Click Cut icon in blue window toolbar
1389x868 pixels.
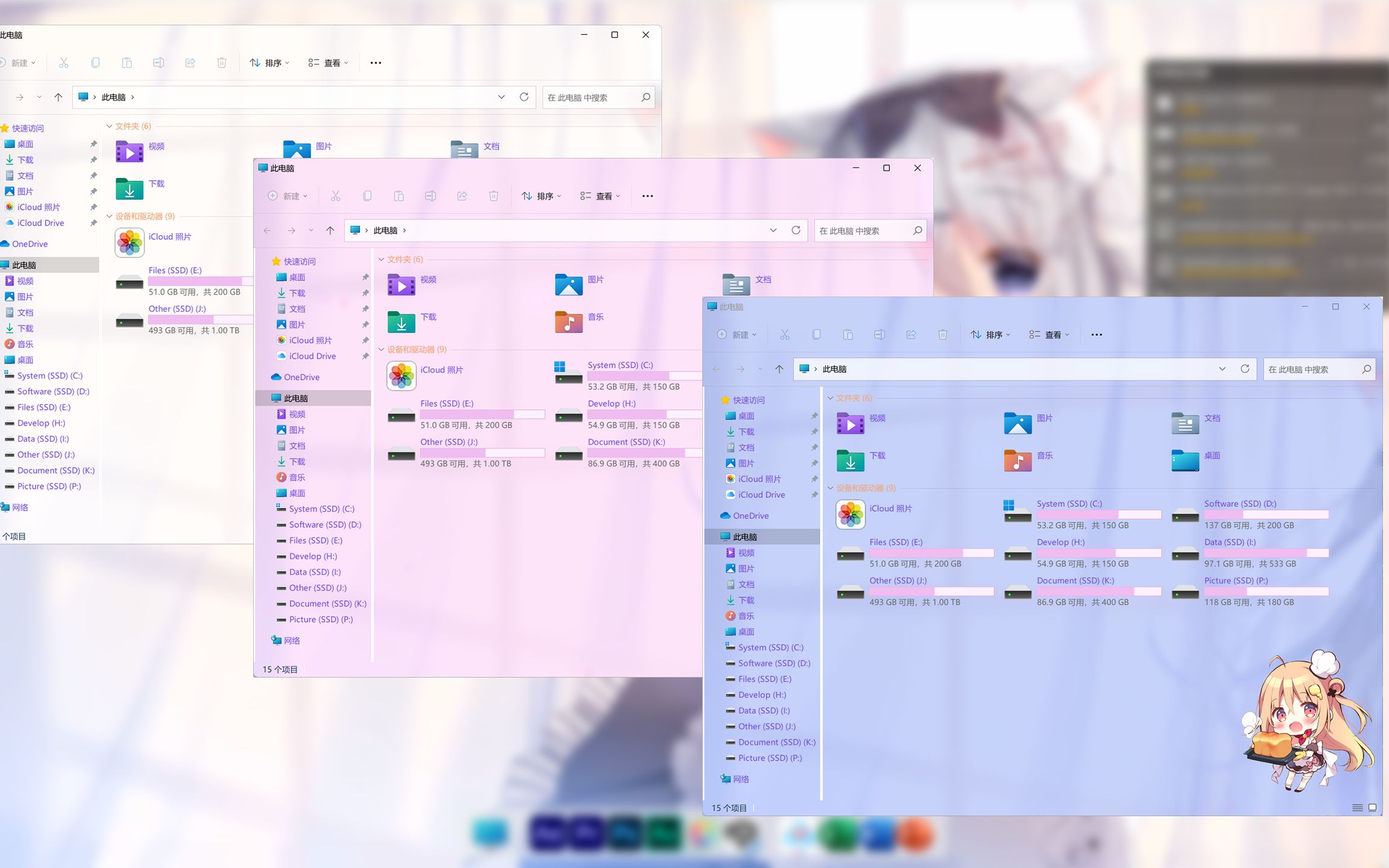pyautogui.click(x=784, y=335)
